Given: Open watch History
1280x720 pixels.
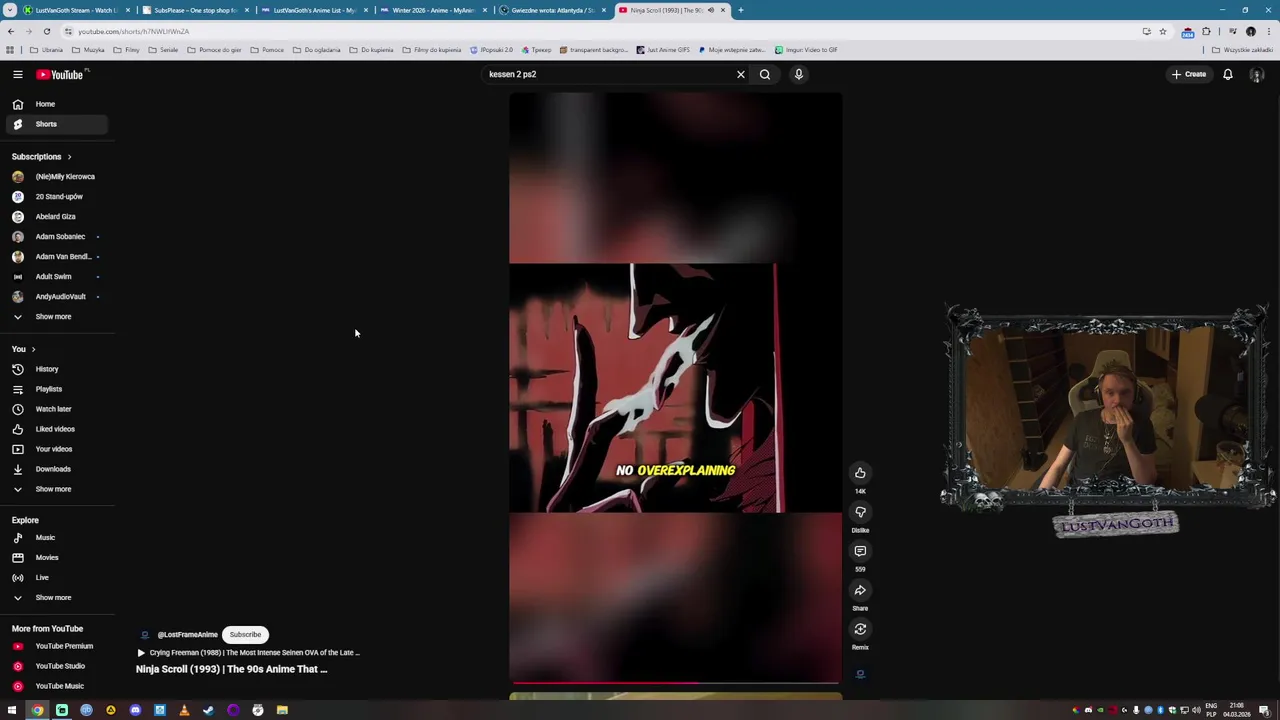Looking at the screenshot, I should coord(55,369).
